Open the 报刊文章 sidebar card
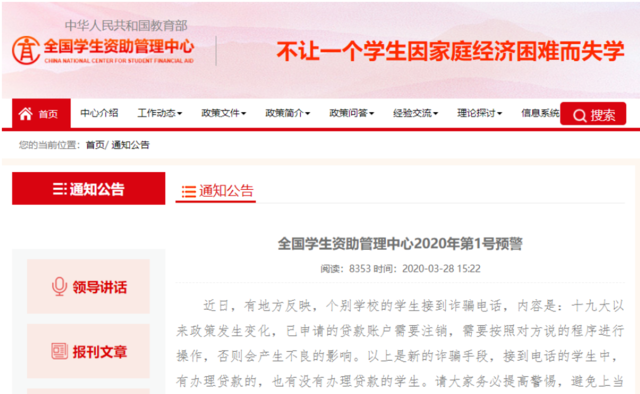 (89, 351)
